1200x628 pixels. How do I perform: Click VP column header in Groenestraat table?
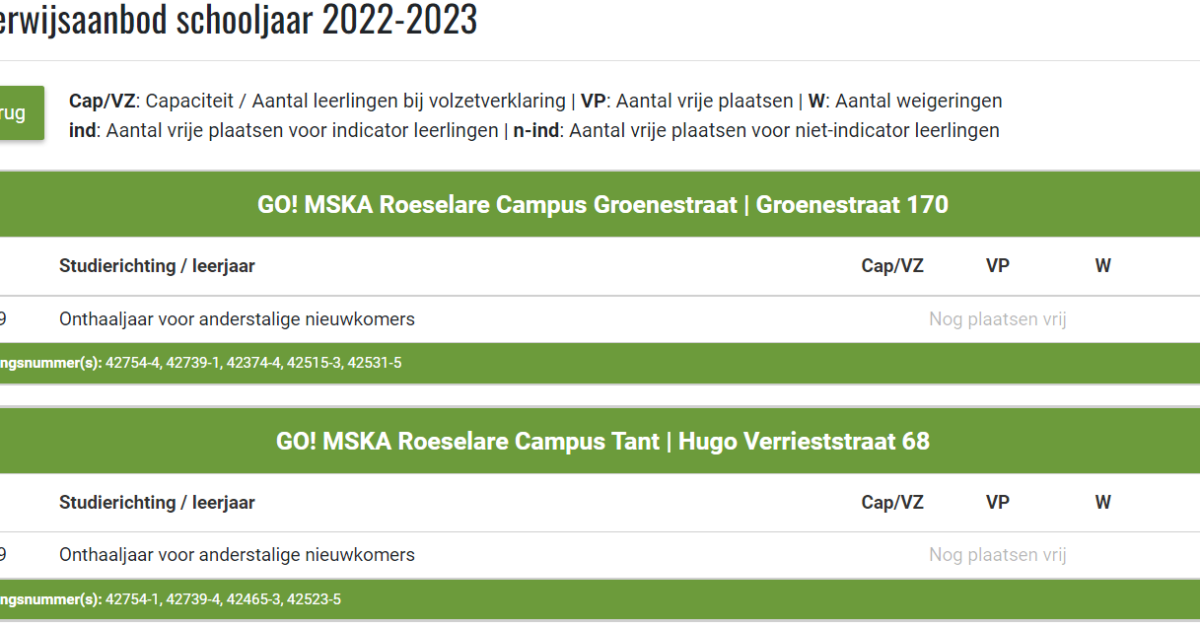click(997, 266)
